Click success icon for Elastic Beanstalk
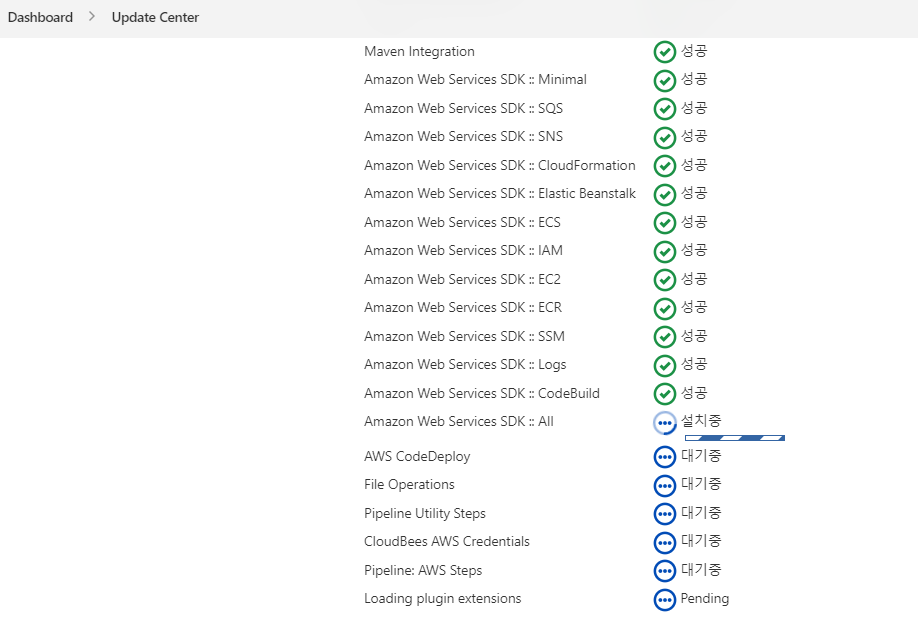Screen dimensions: 918x637 pyautogui.click(x=664, y=194)
